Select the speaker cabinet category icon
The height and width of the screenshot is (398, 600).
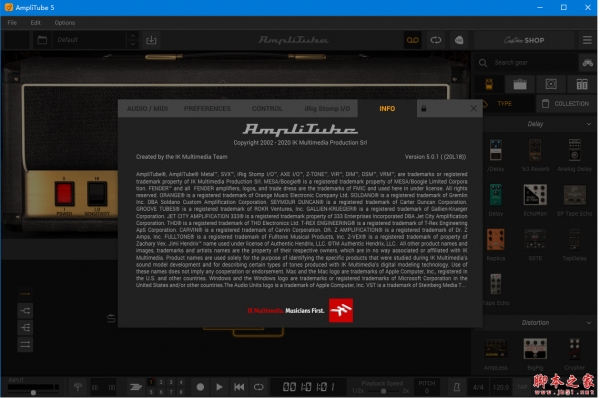[551, 84]
